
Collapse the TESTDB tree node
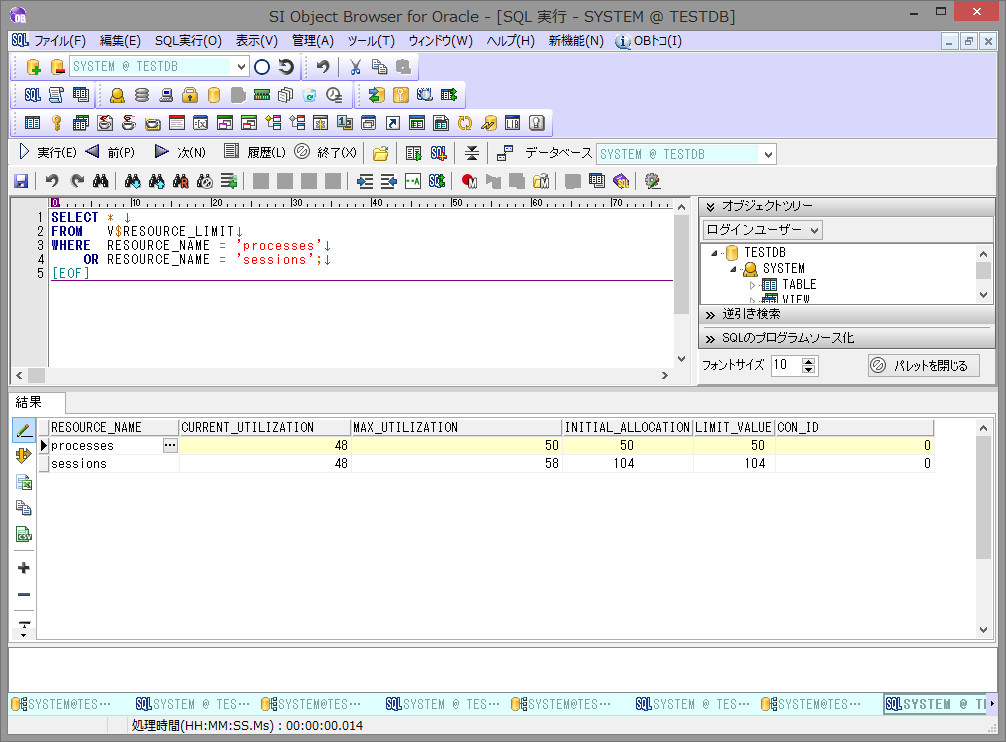[714, 253]
